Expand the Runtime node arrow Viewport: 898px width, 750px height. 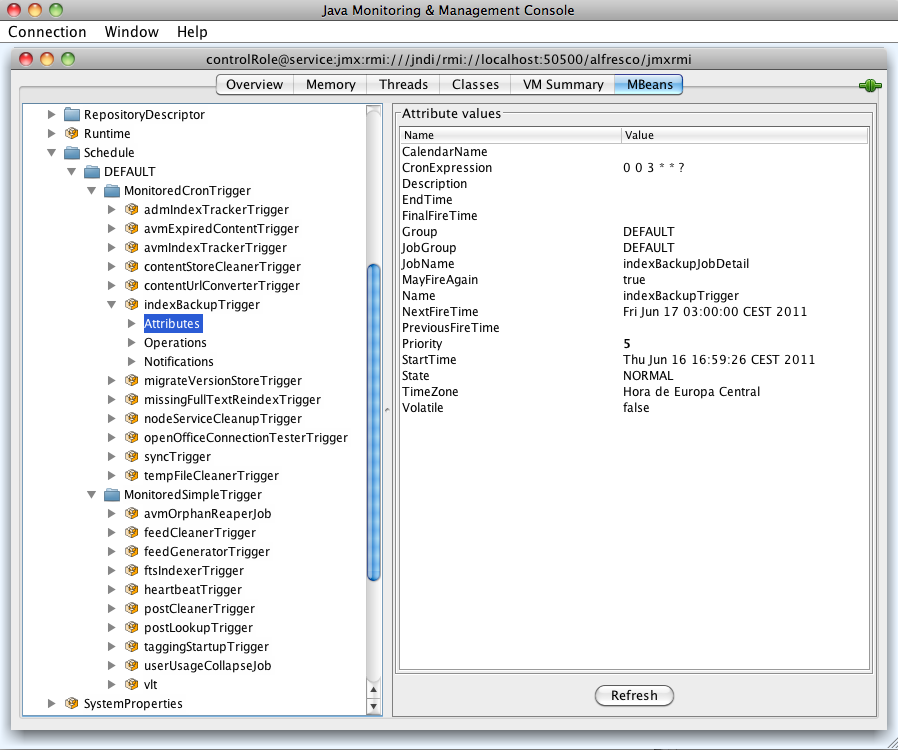point(52,133)
